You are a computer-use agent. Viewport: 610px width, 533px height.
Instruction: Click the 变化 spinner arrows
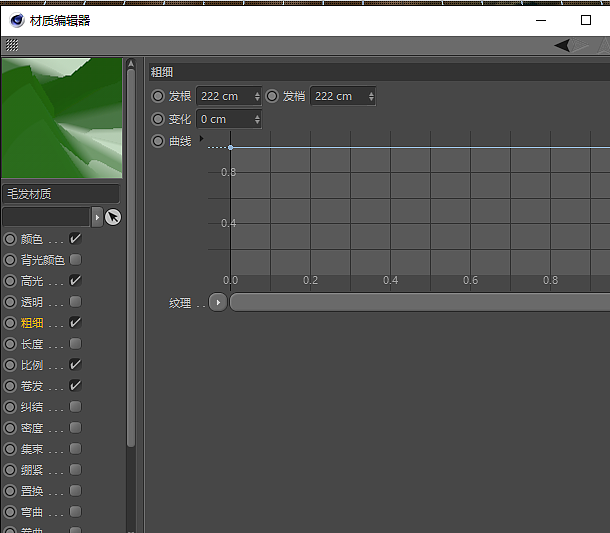[x=257, y=119]
